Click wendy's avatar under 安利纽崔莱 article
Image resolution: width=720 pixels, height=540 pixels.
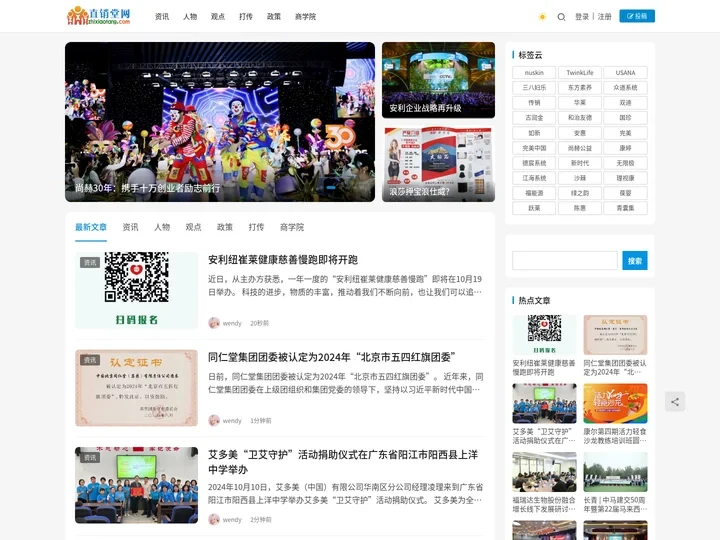tap(214, 323)
